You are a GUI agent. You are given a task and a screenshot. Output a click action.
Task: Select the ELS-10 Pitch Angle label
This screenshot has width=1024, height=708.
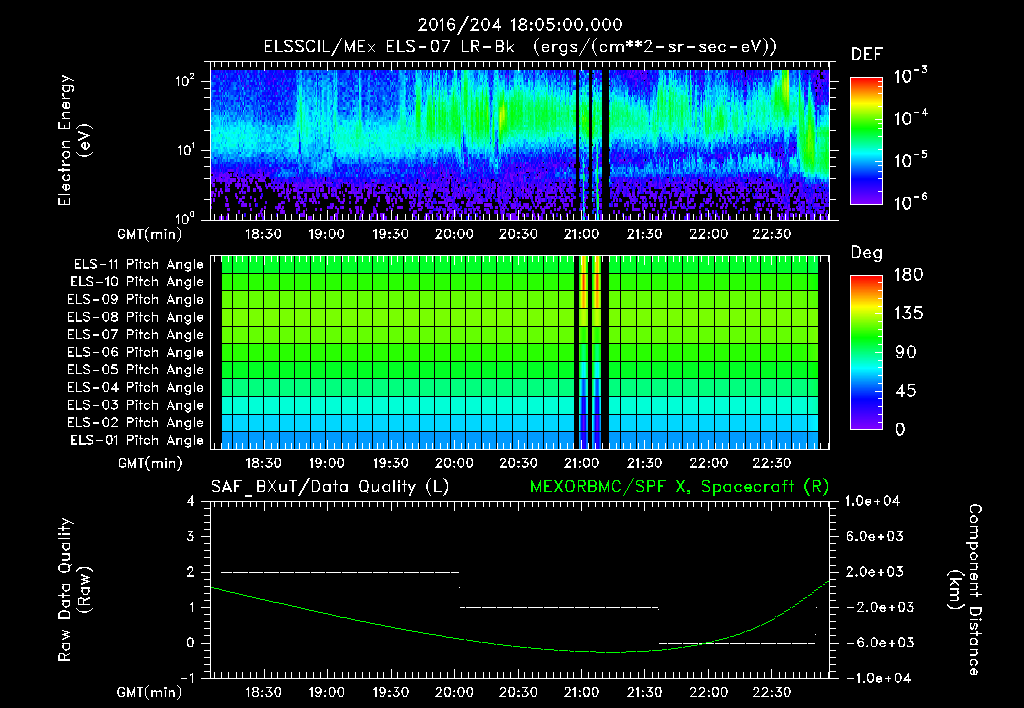137,282
